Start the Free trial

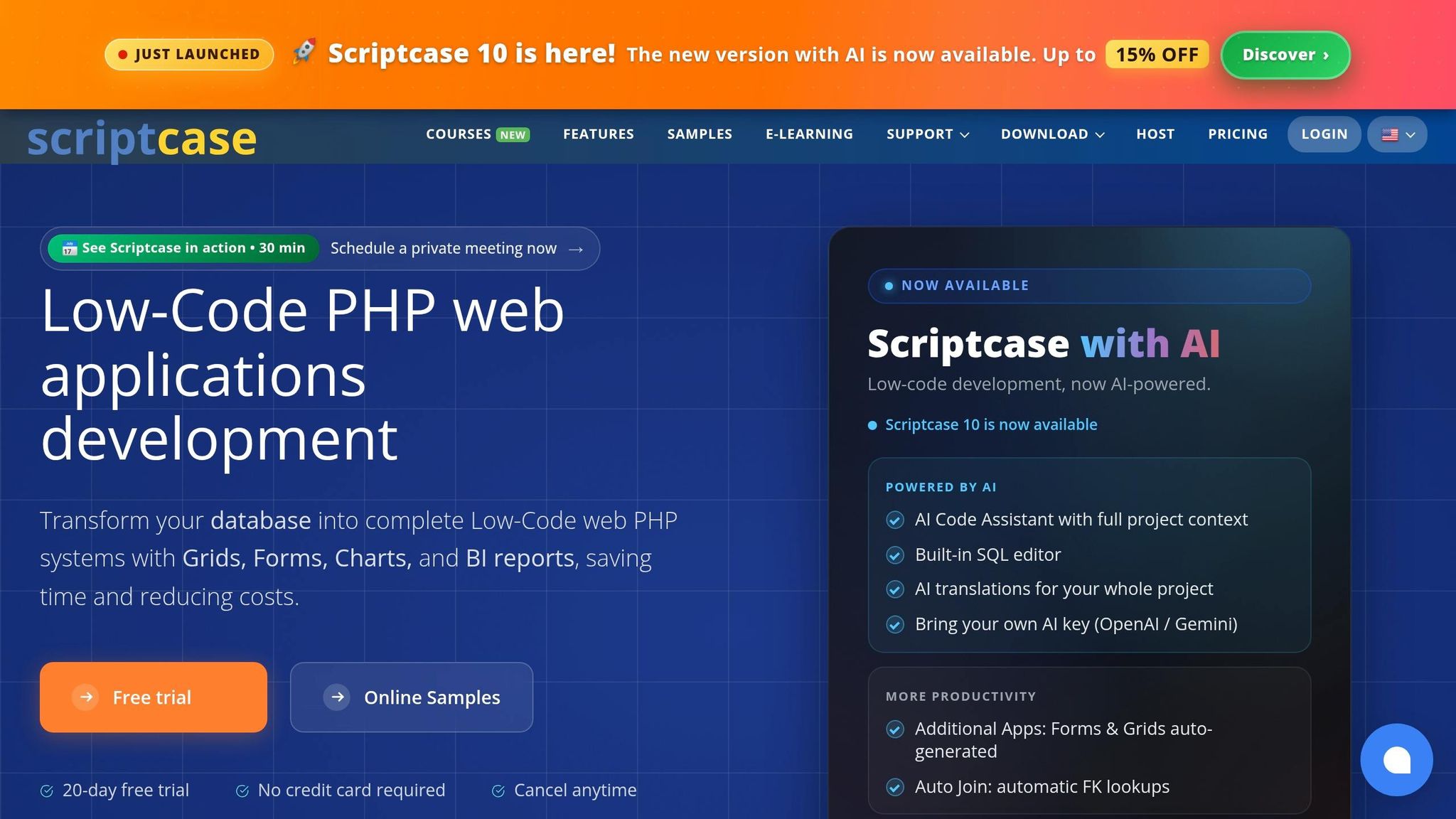[x=154, y=697]
